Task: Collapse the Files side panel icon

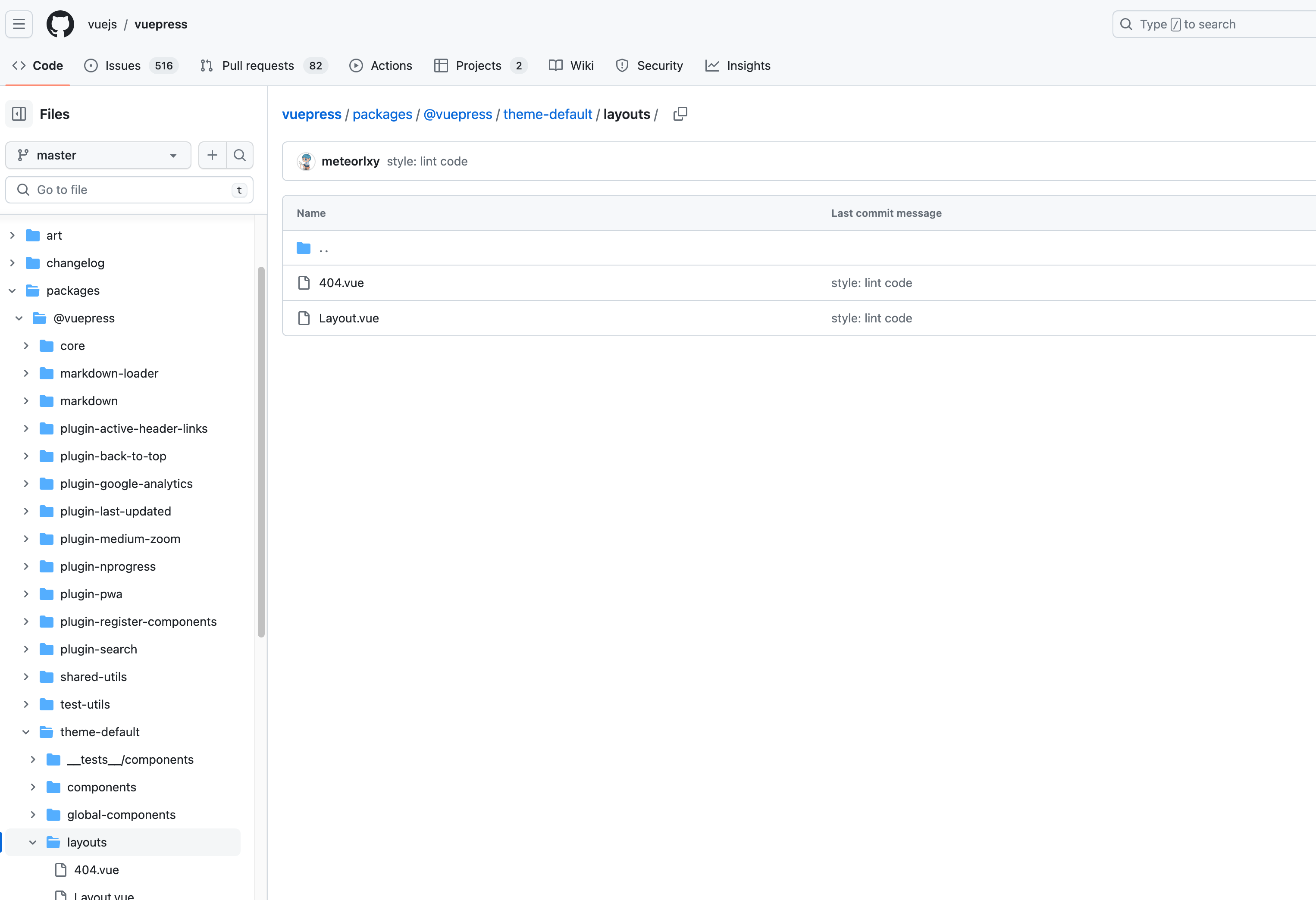Action: (19, 114)
